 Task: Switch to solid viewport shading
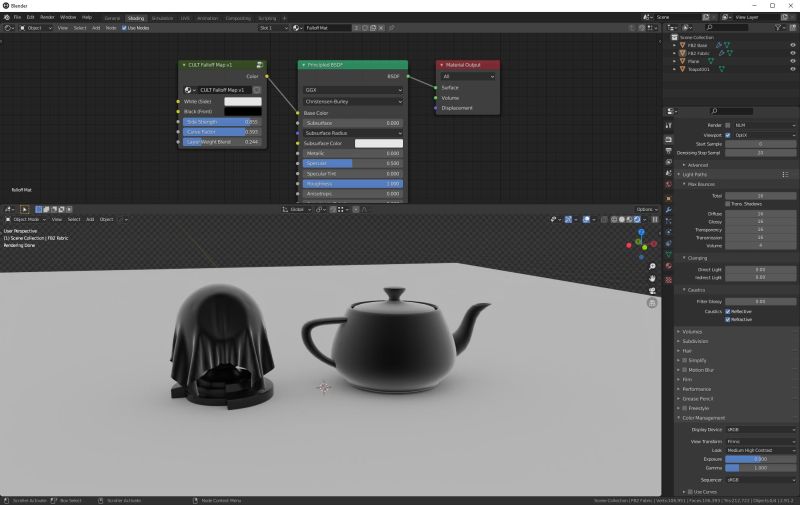[x=621, y=219]
